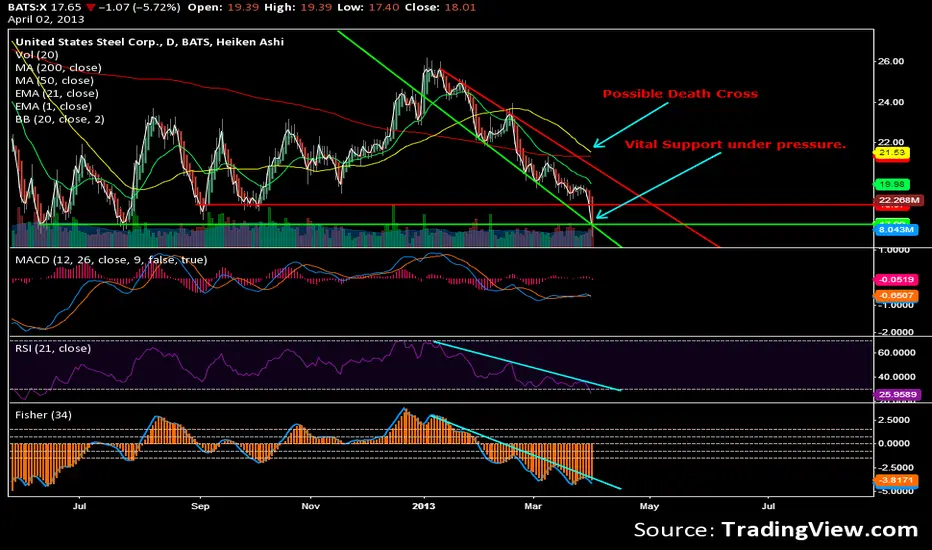Screen dimensions: 932x550
Task: Click the green 19.88 price label
Action: (x=892, y=185)
